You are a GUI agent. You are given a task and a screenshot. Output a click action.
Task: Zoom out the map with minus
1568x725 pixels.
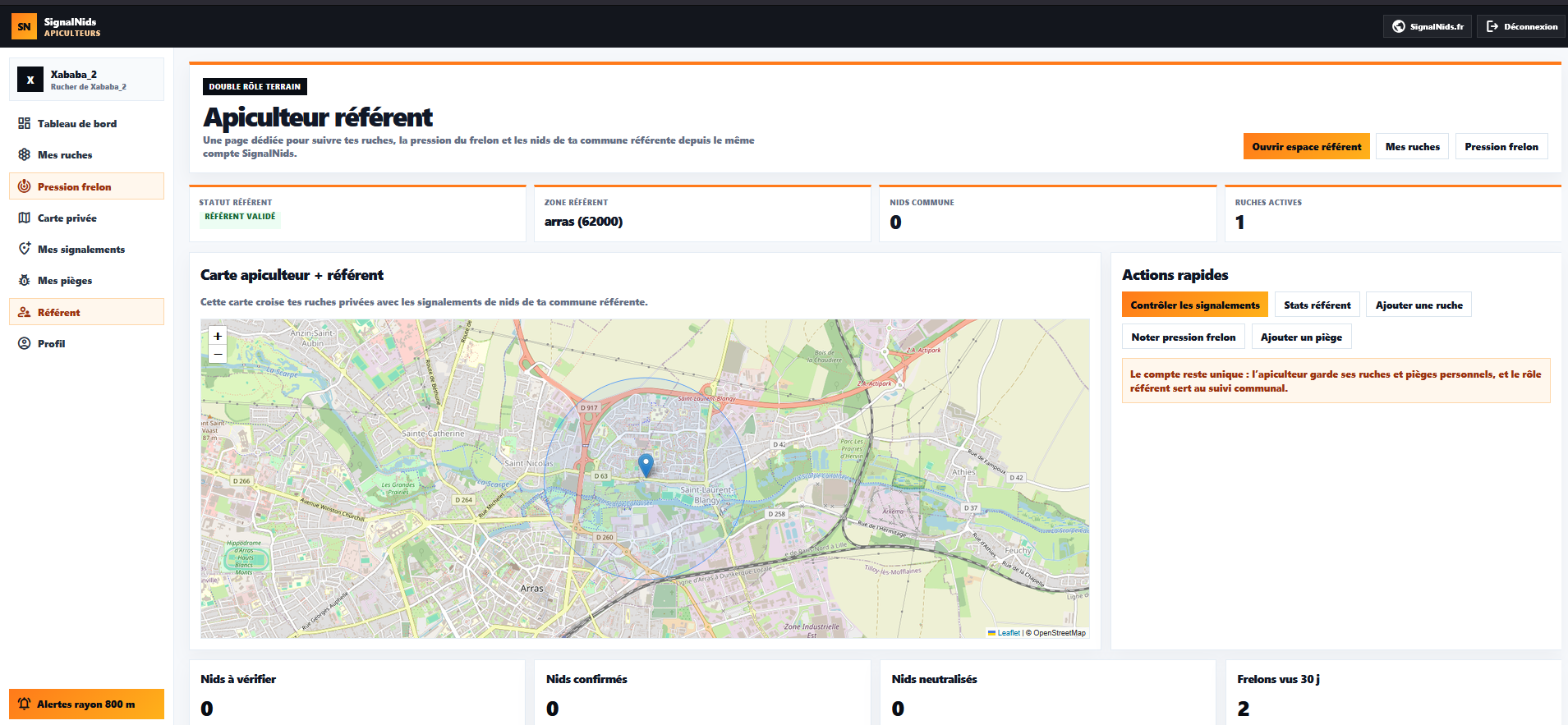tap(218, 354)
